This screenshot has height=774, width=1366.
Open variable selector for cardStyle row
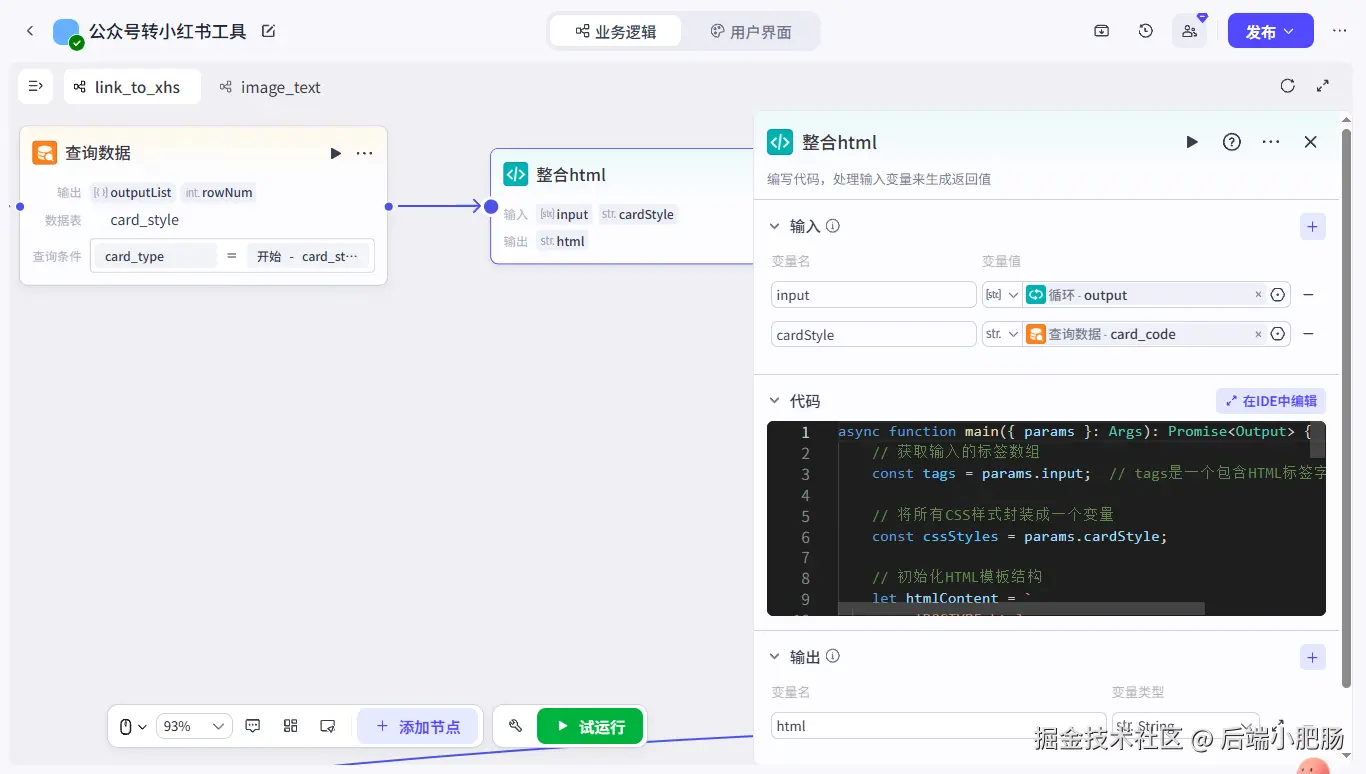1277,334
